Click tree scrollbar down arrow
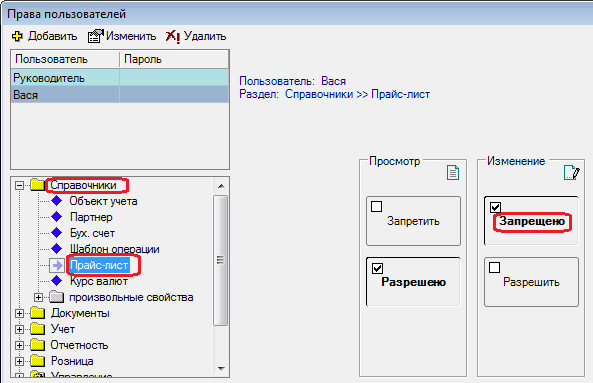593x383 pixels. pos(221,368)
